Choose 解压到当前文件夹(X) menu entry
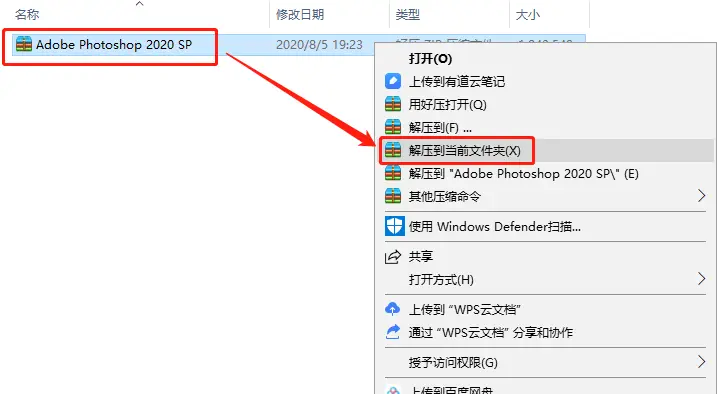This screenshot has height=394, width=717. tap(465, 150)
